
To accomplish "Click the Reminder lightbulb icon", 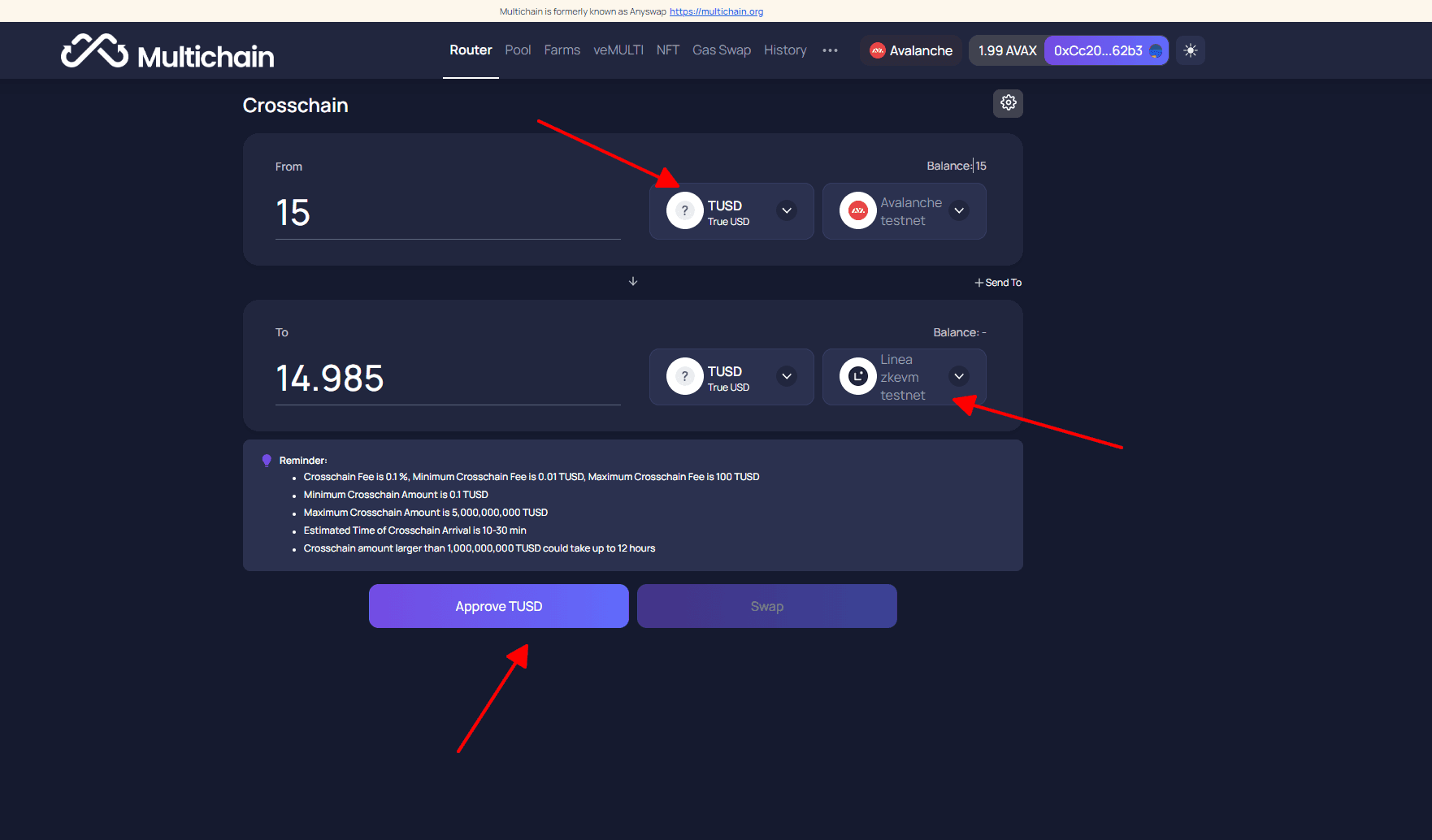I will point(267,461).
